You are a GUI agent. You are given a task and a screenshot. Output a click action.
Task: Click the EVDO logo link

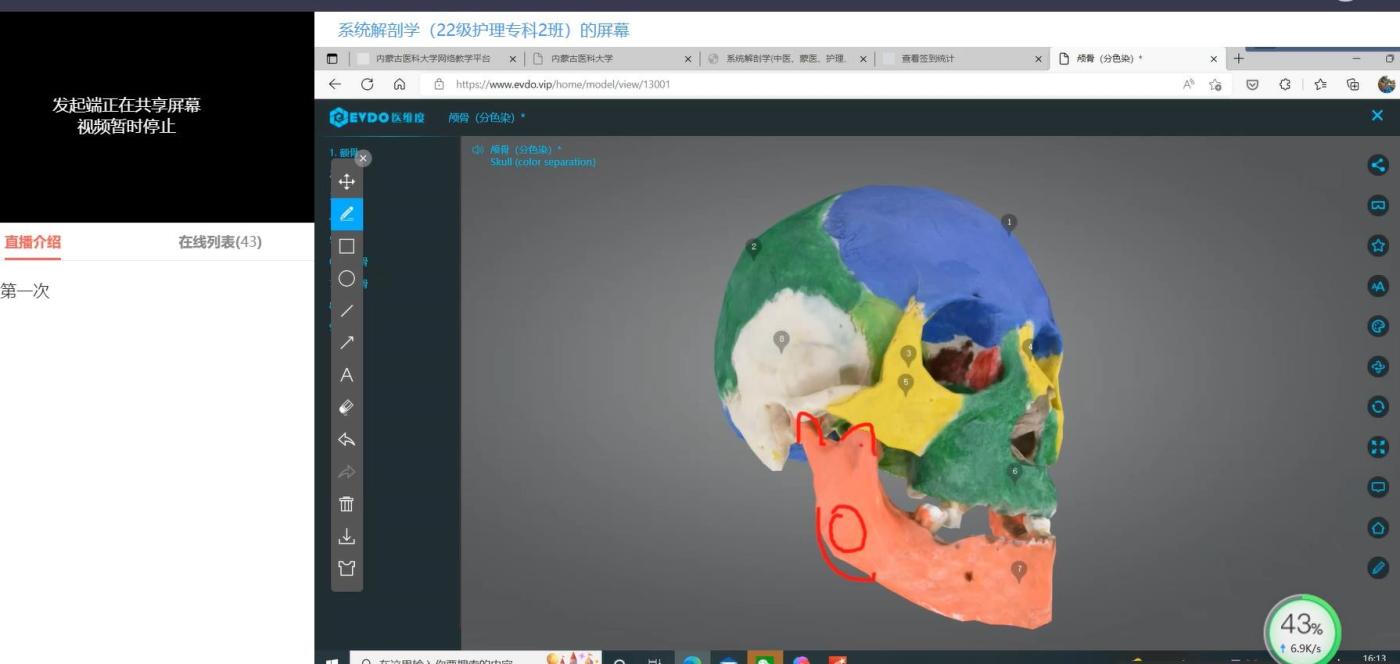pyautogui.click(x=377, y=118)
